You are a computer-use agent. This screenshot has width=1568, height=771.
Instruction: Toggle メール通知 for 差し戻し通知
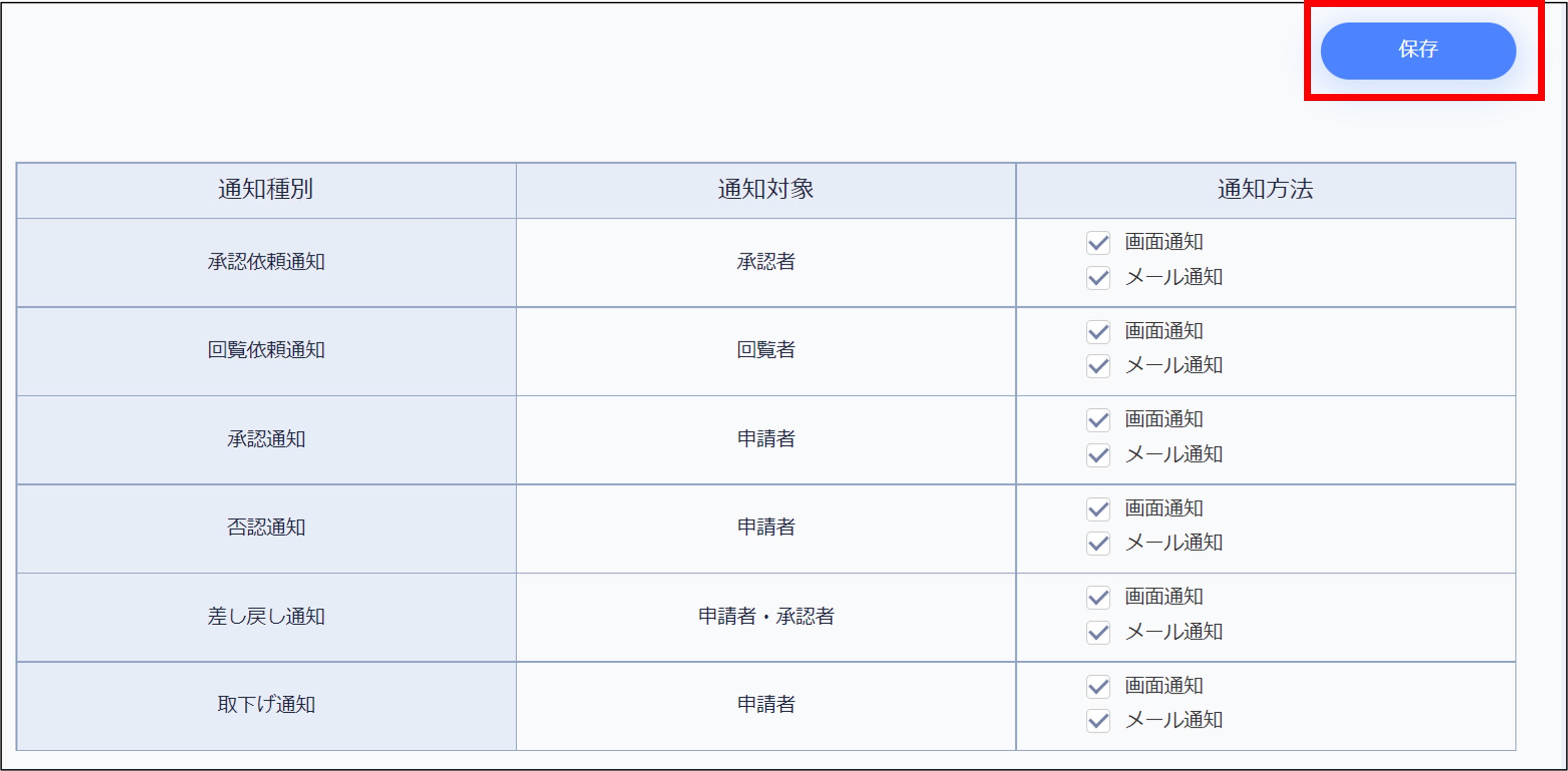(1098, 632)
